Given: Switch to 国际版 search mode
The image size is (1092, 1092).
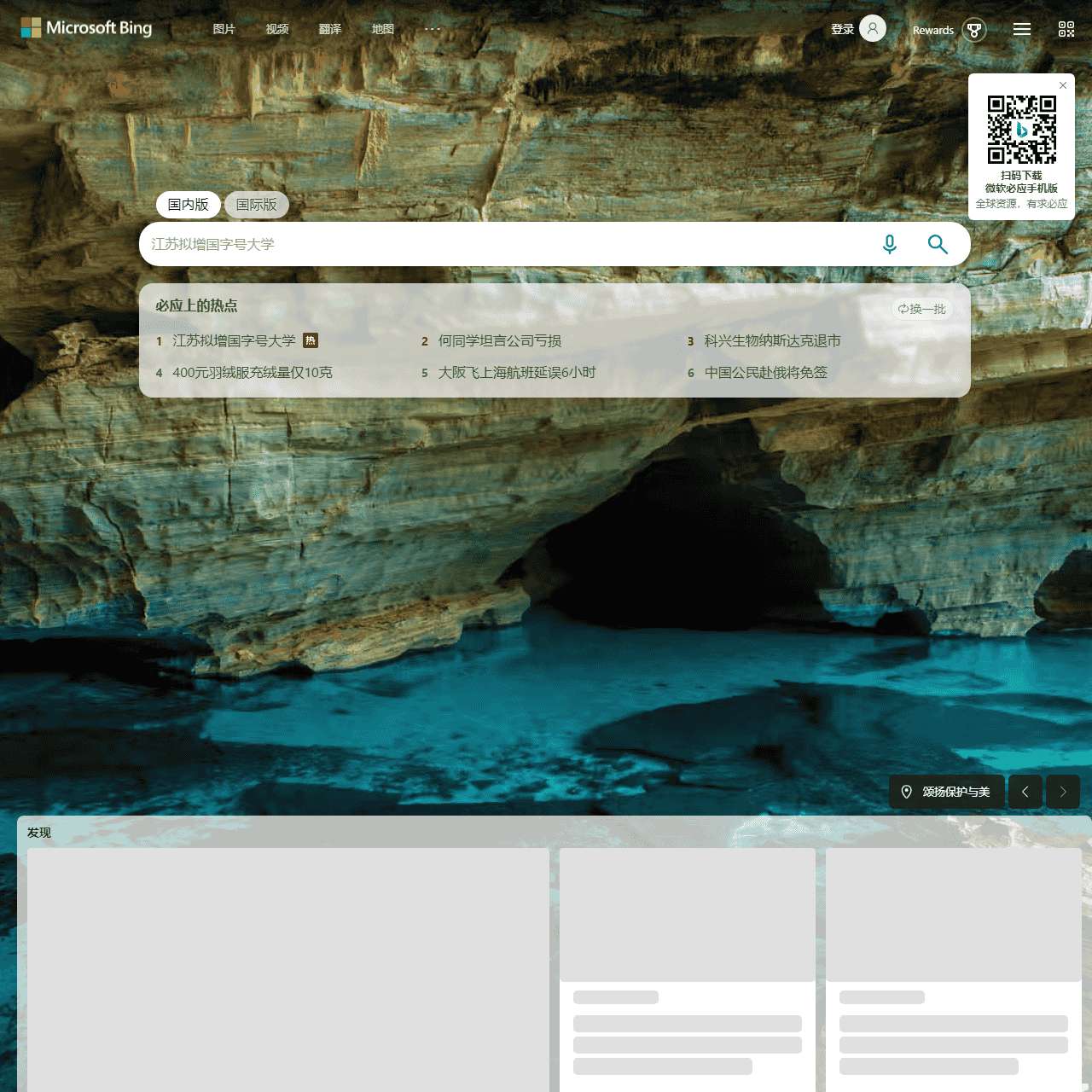Looking at the screenshot, I should point(257,205).
